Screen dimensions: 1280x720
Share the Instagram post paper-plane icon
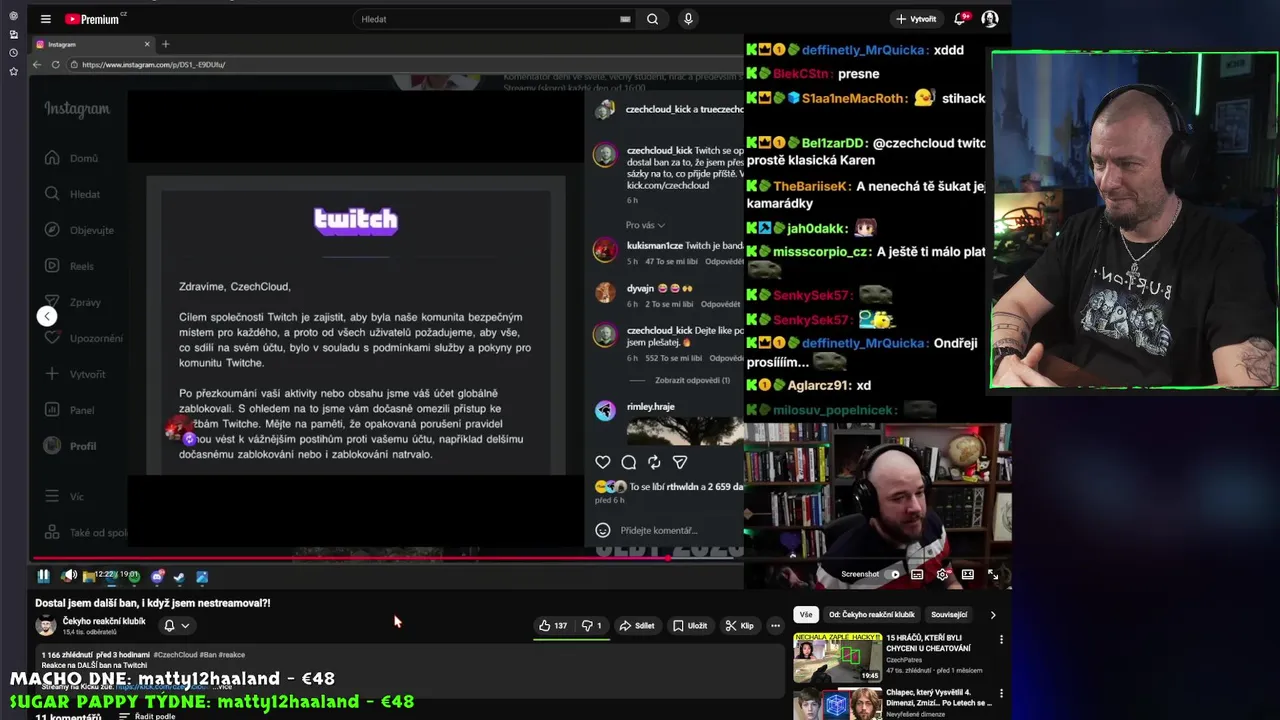click(680, 462)
